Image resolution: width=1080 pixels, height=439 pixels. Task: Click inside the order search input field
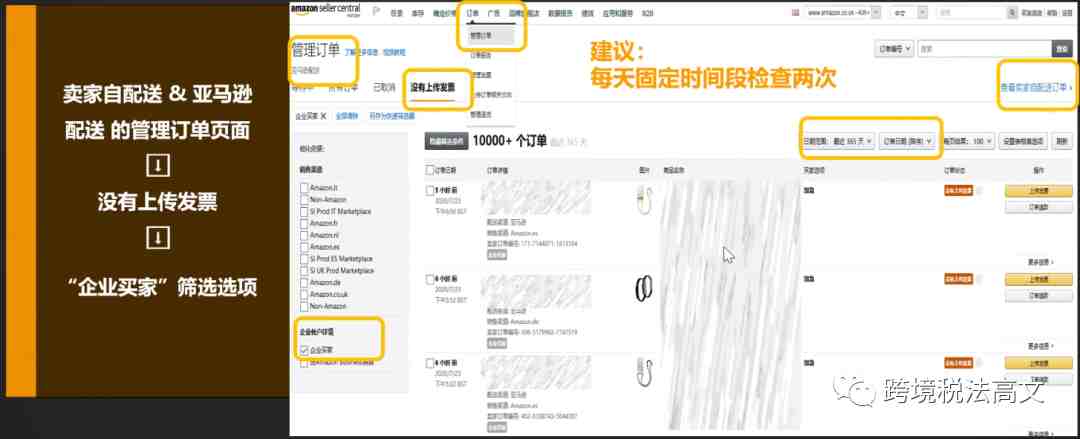(x=984, y=49)
